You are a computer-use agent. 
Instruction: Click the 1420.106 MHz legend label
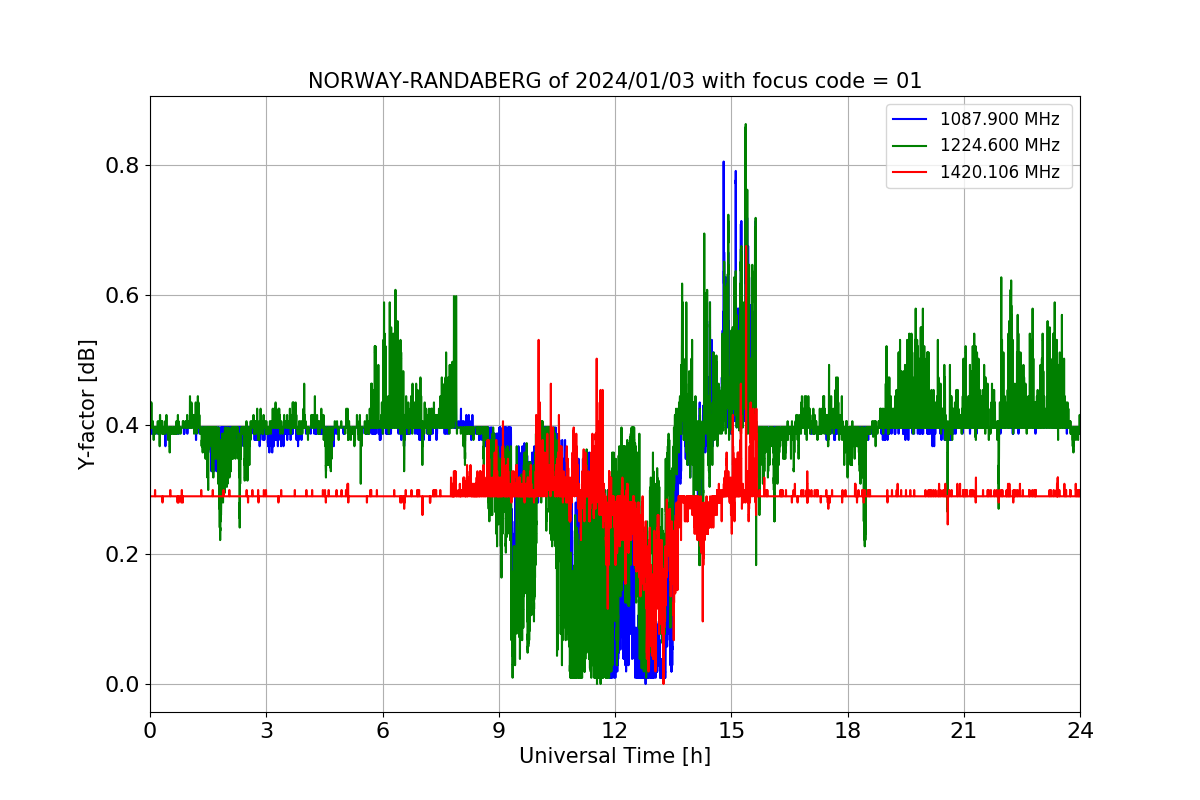tap(999, 172)
